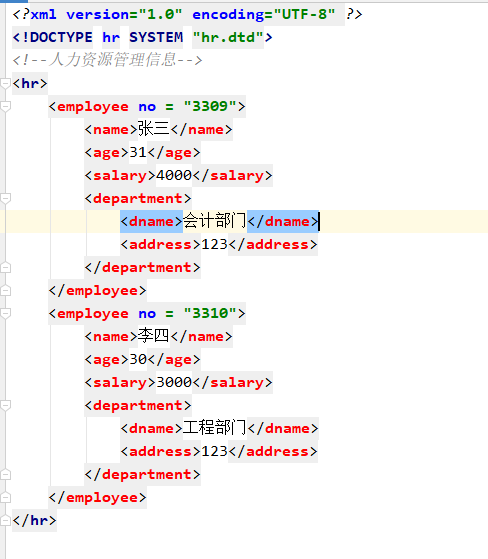Click the first </employee> closing tag
Image resolution: width=488 pixels, height=559 pixels.
(98, 291)
